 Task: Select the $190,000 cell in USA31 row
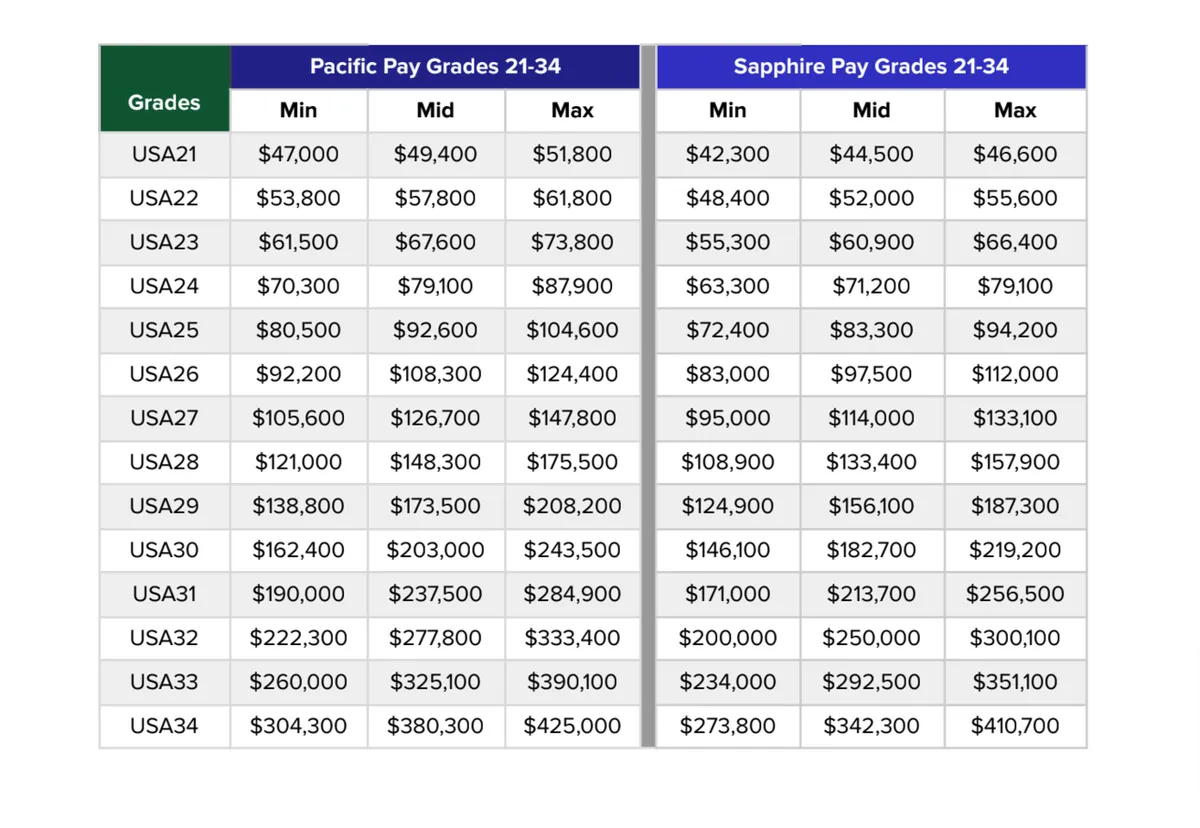pos(298,594)
